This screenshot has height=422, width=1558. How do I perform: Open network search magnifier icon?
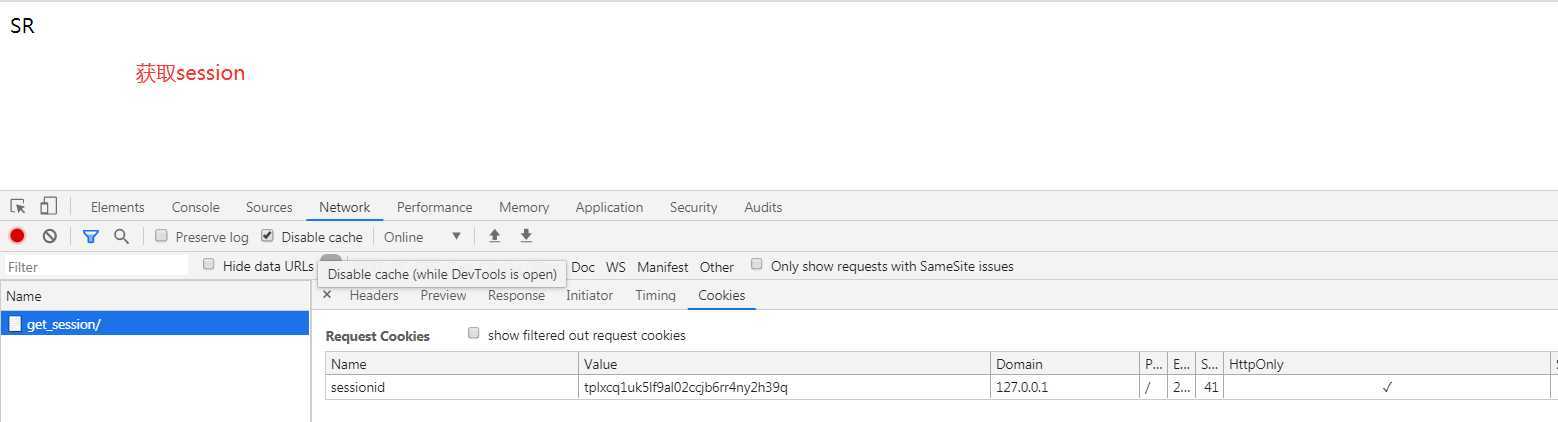pyautogui.click(x=121, y=236)
